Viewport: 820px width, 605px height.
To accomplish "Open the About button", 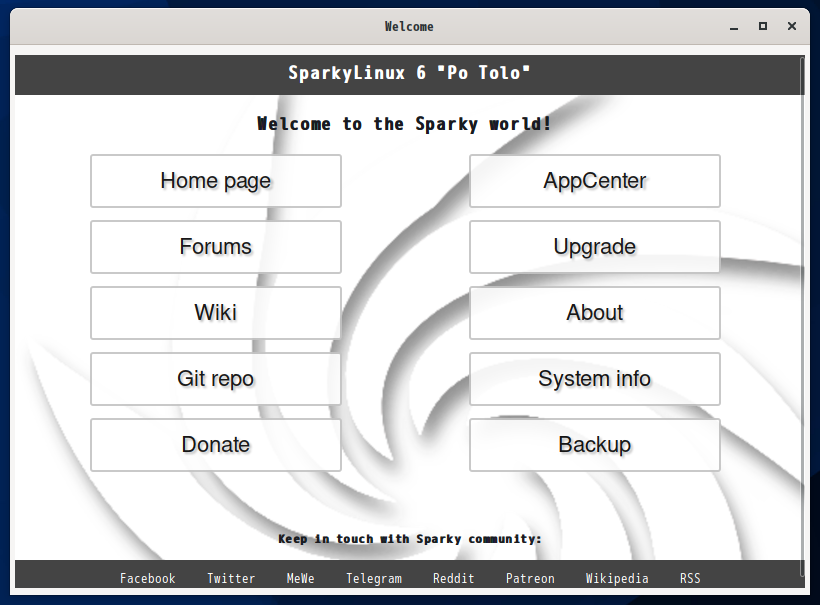I will pyautogui.click(x=595, y=313).
